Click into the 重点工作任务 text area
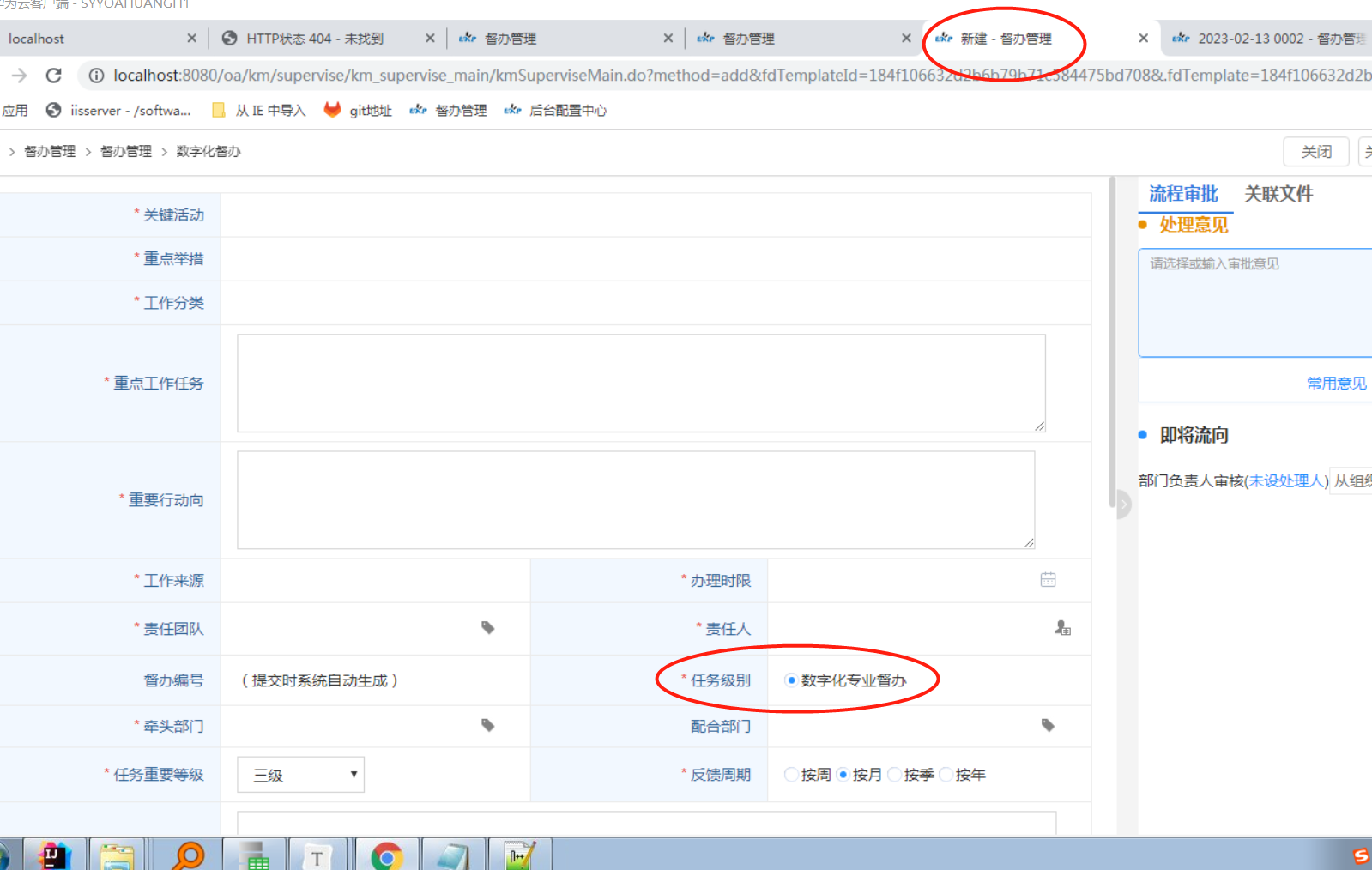Image resolution: width=1372 pixels, height=870 pixels. click(641, 384)
